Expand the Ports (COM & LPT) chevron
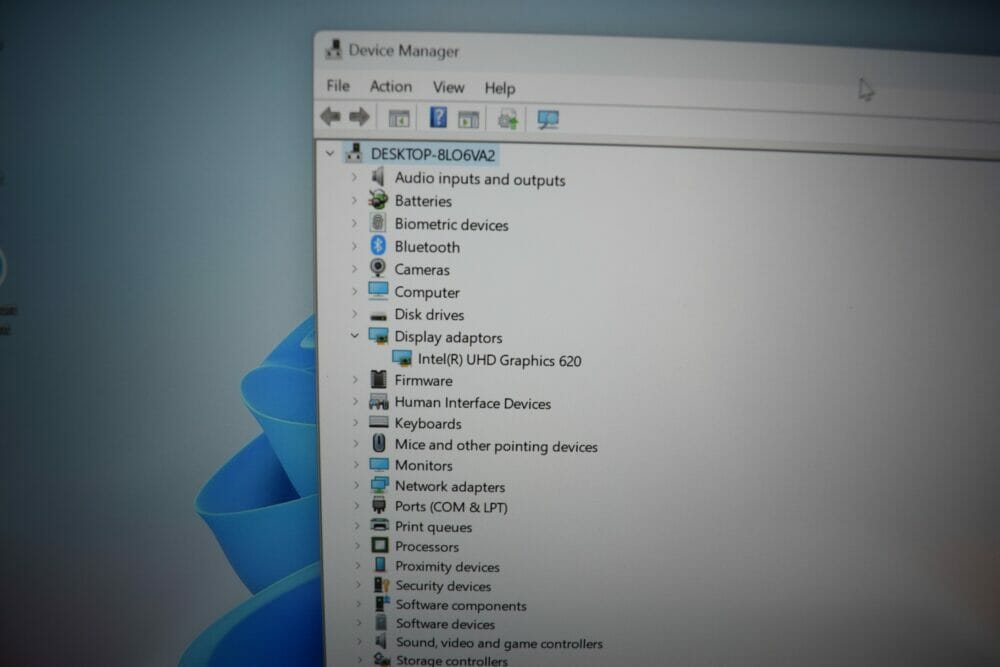 pyautogui.click(x=357, y=506)
